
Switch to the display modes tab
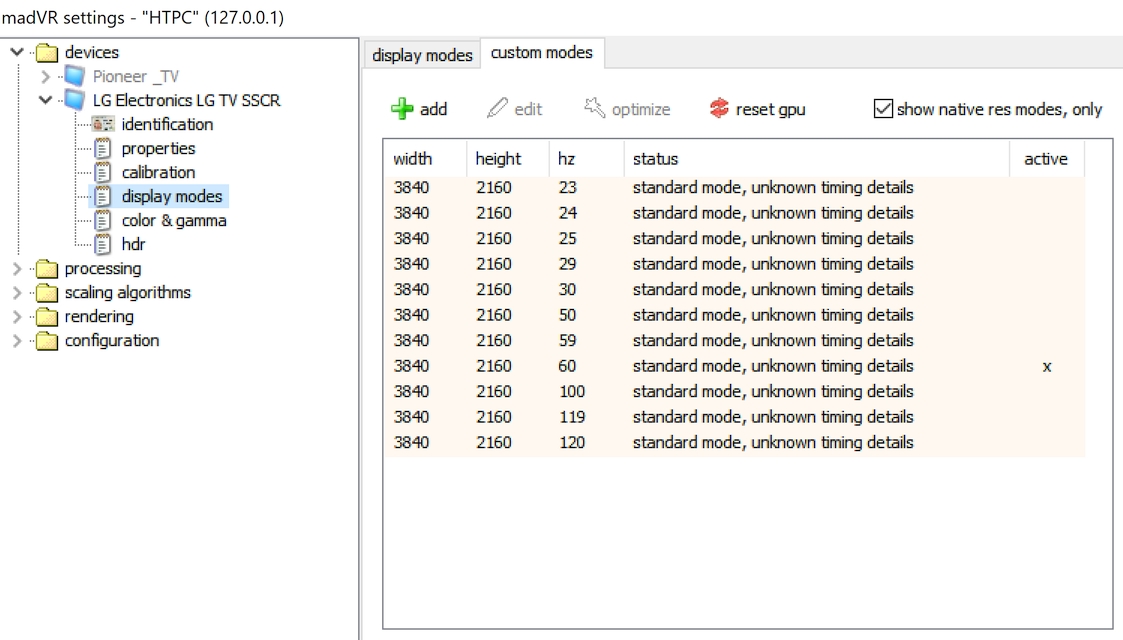[422, 55]
